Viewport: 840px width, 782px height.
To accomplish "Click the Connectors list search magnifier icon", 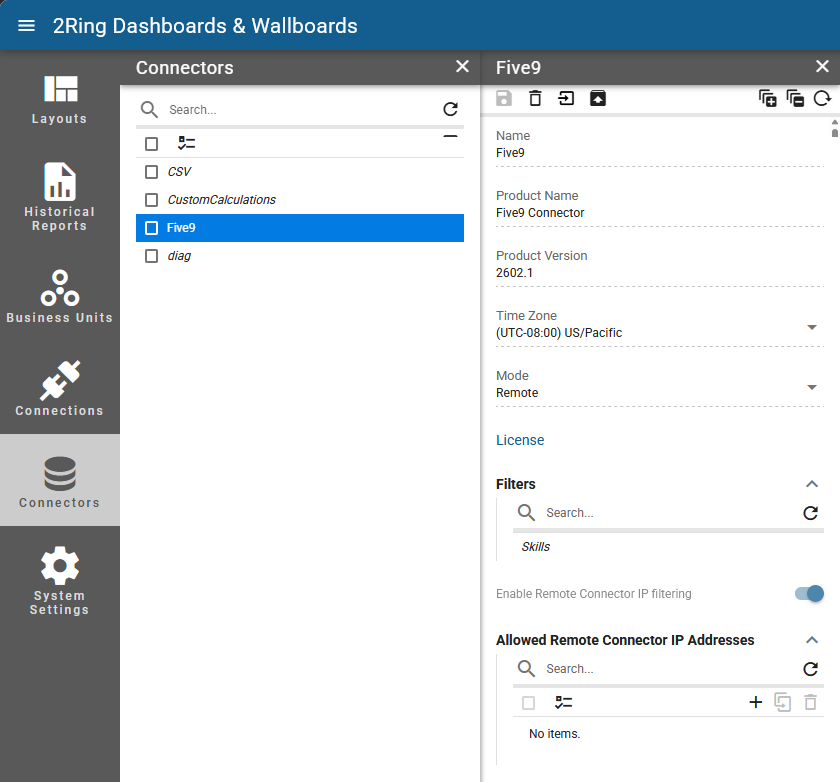I will point(149,110).
